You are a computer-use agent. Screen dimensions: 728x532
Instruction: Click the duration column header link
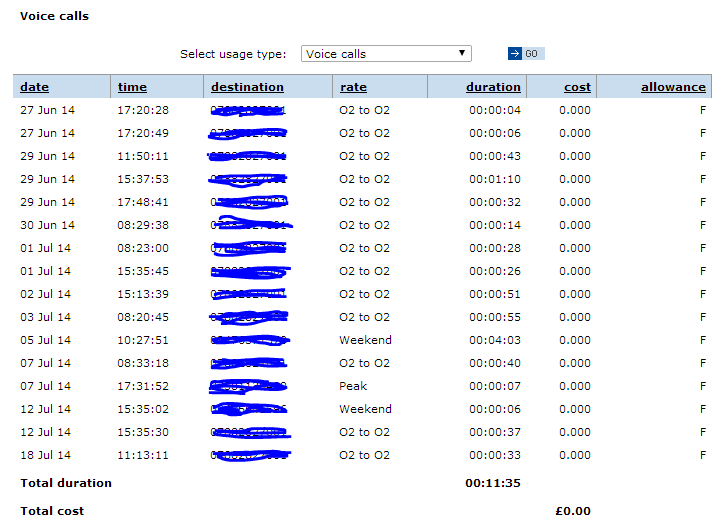(493, 87)
